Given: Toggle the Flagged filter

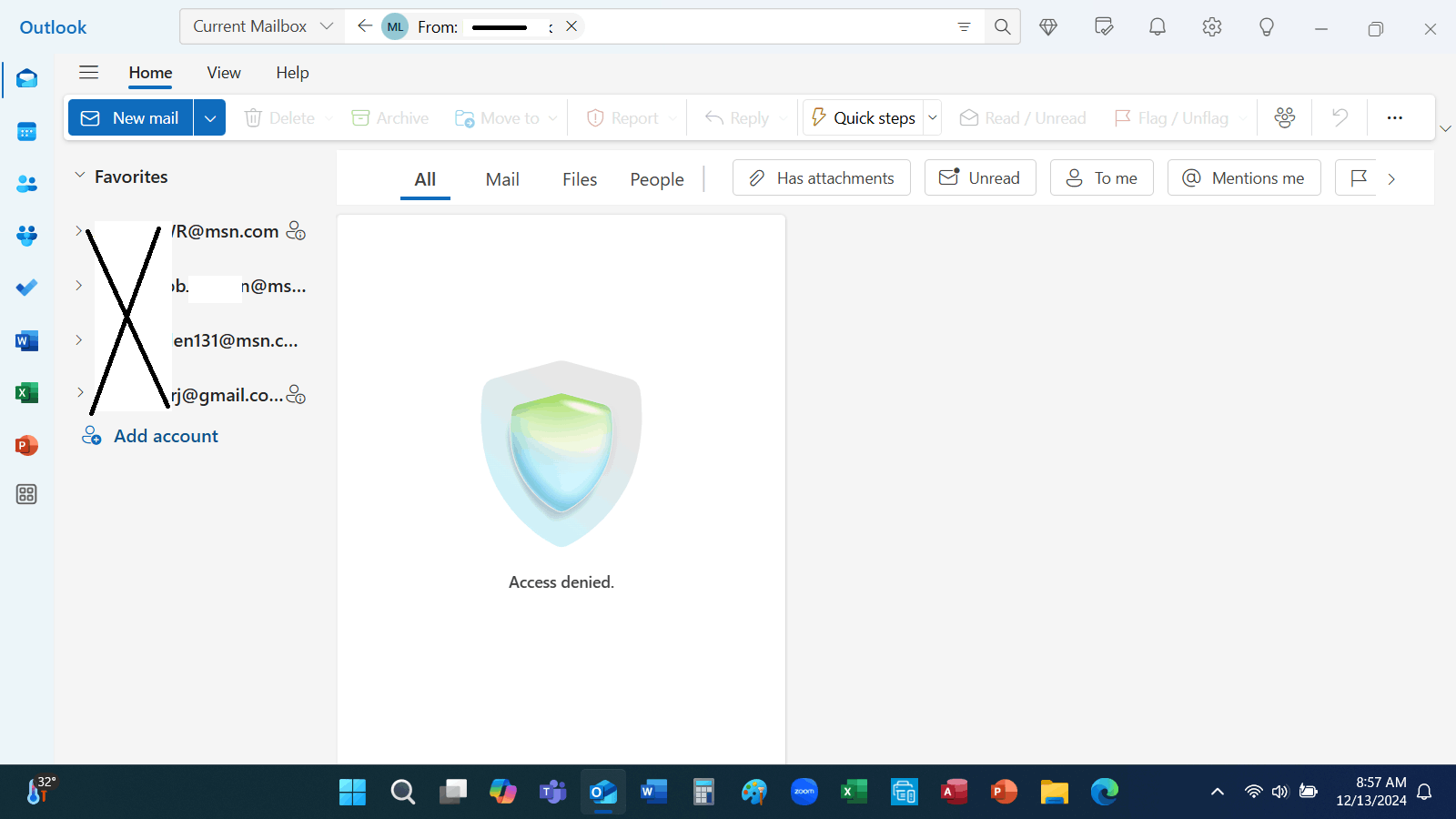Looking at the screenshot, I should point(1358,177).
